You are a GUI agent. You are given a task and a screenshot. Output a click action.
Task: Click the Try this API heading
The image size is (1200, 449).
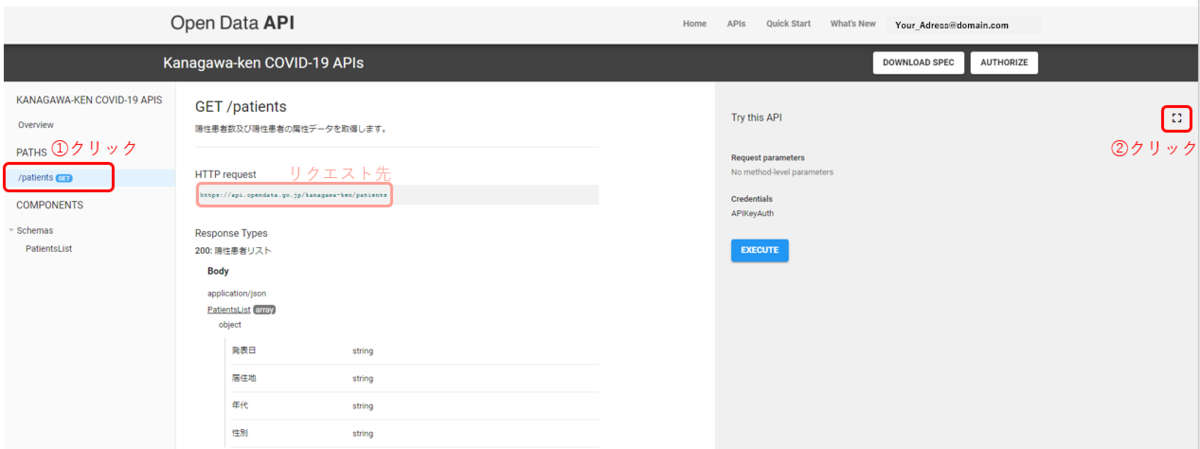click(x=756, y=118)
